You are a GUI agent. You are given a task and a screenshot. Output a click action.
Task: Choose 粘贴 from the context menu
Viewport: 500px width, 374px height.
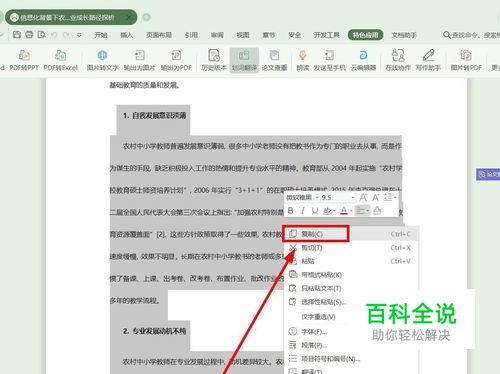pyautogui.click(x=350, y=261)
